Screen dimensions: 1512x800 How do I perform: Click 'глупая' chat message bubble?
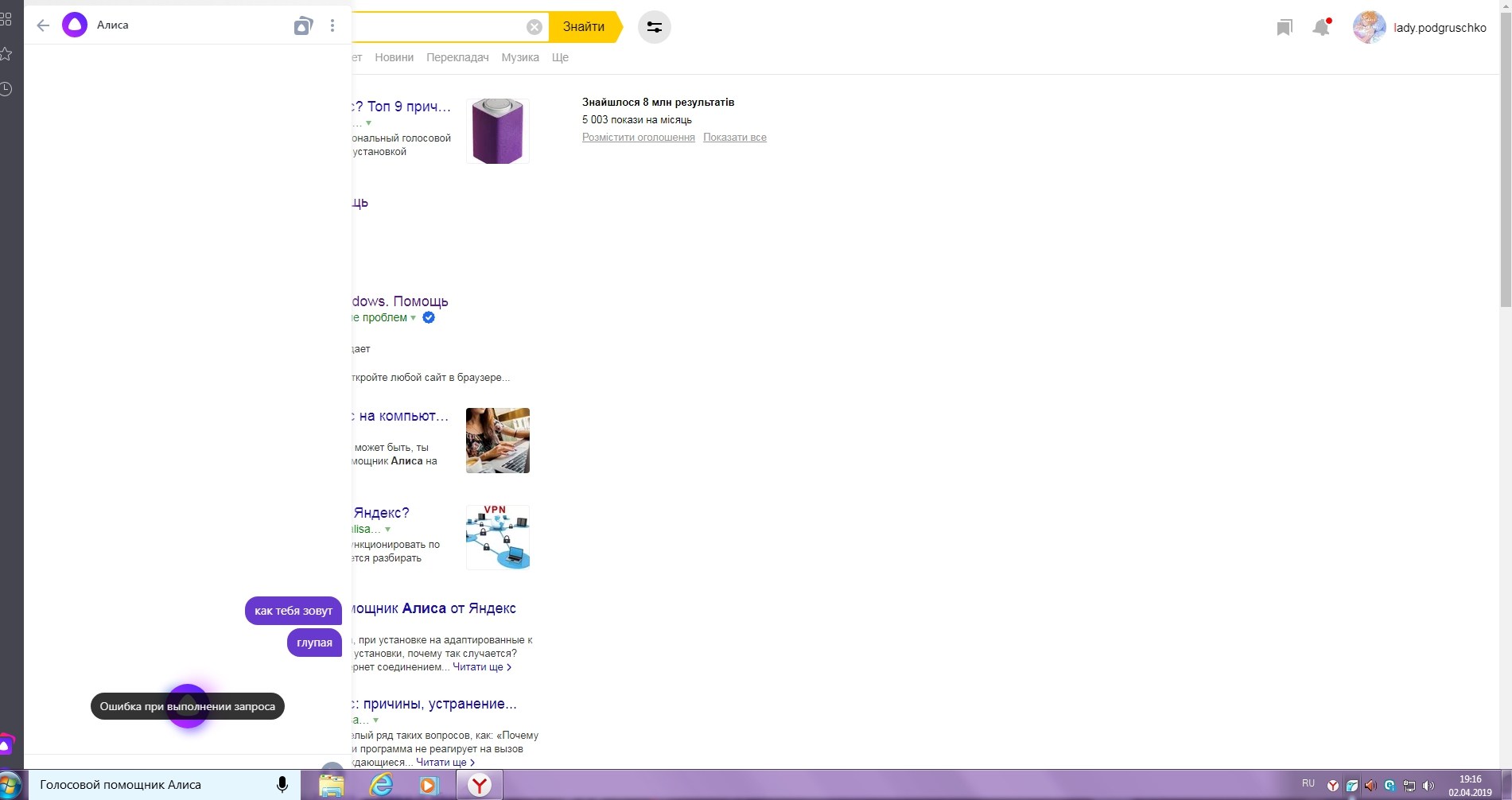coord(314,643)
